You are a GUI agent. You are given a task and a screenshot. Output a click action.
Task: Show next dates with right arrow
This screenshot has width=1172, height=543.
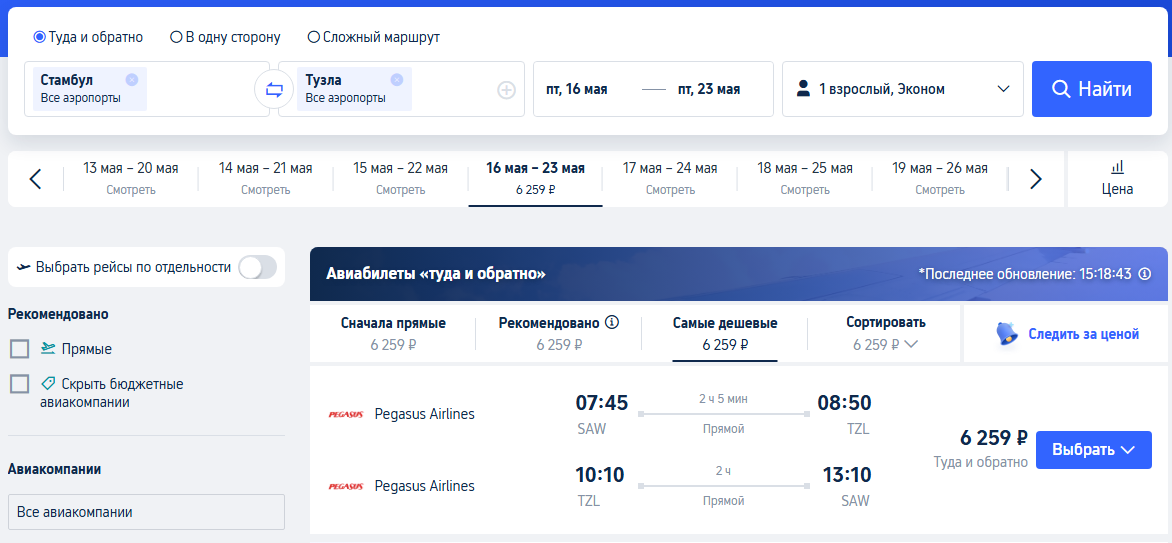click(1036, 179)
